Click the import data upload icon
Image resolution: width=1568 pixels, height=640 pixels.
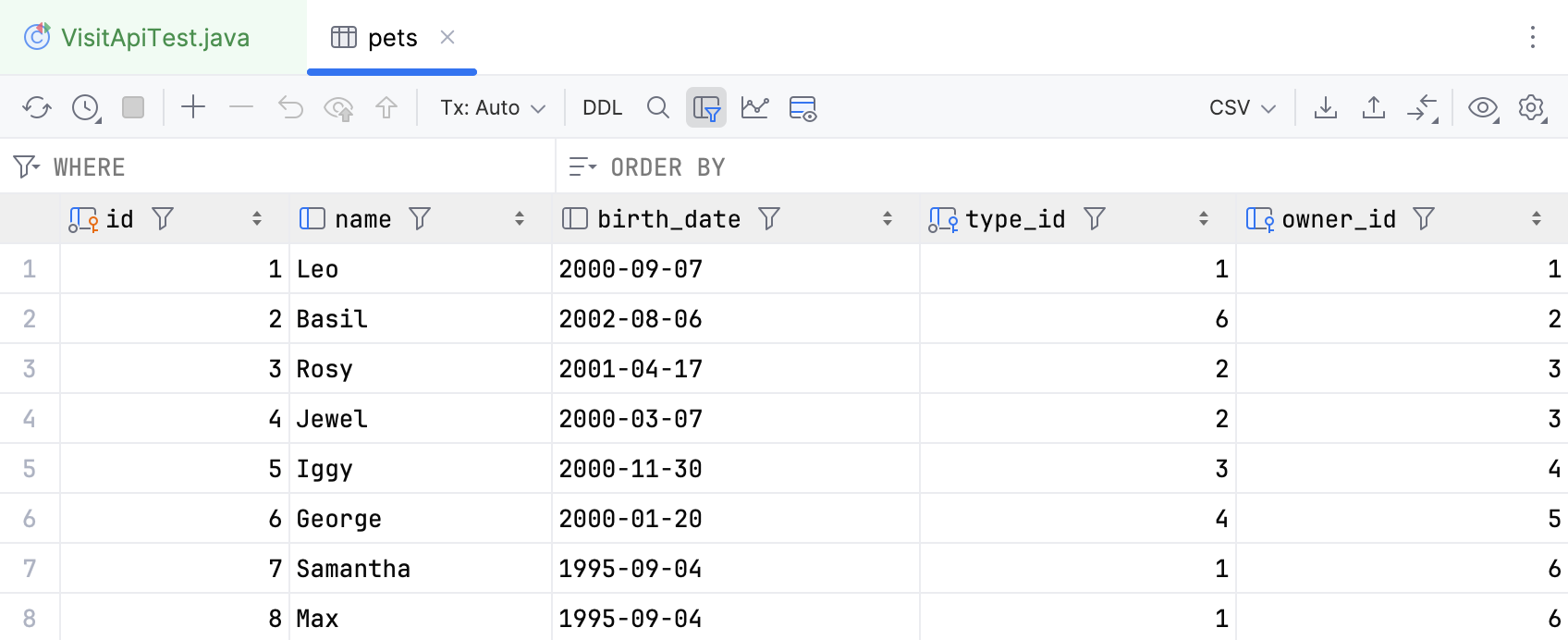1373,107
